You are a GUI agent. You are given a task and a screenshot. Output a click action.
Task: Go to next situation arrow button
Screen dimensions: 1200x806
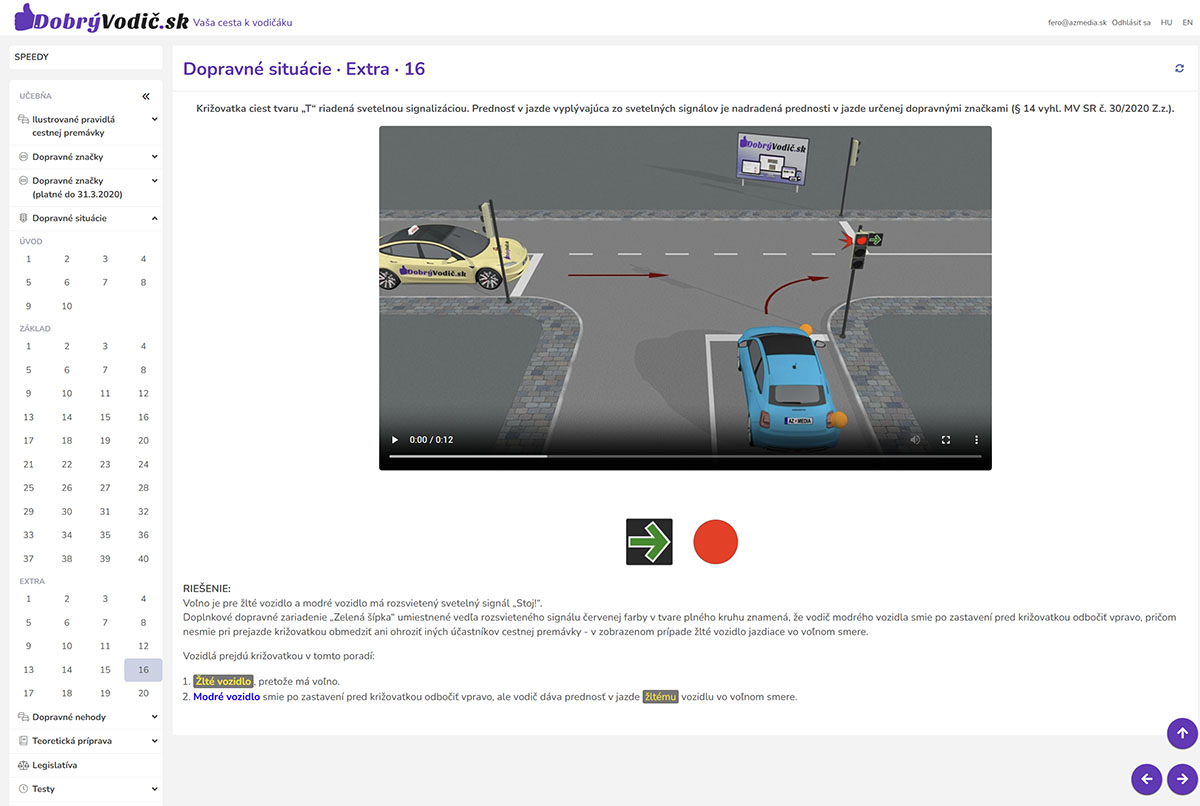pyautogui.click(x=1182, y=779)
